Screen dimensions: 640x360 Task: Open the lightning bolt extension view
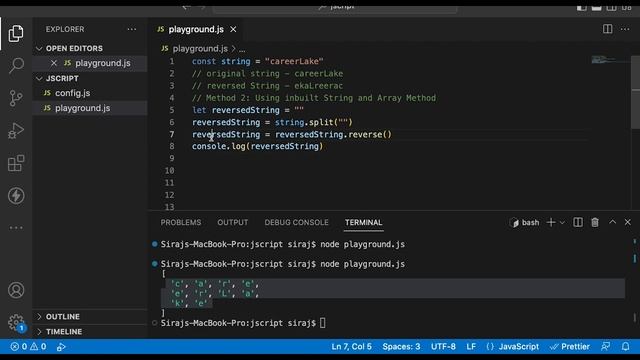[x=16, y=196]
